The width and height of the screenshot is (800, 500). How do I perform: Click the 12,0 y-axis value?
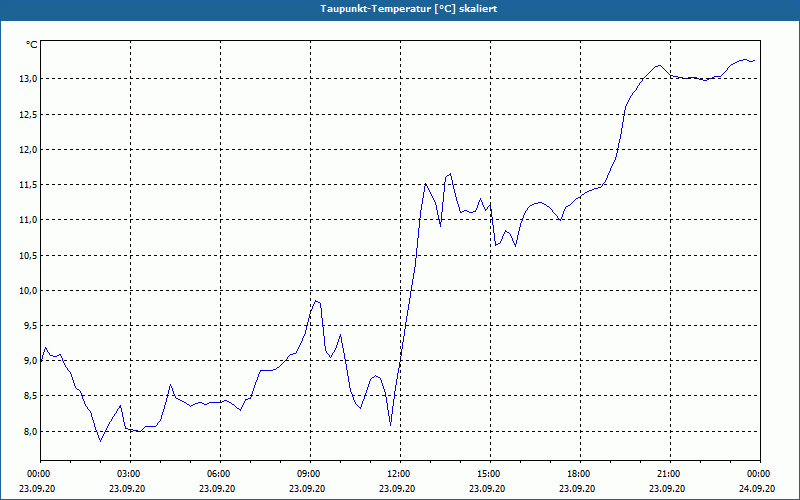click(x=29, y=149)
